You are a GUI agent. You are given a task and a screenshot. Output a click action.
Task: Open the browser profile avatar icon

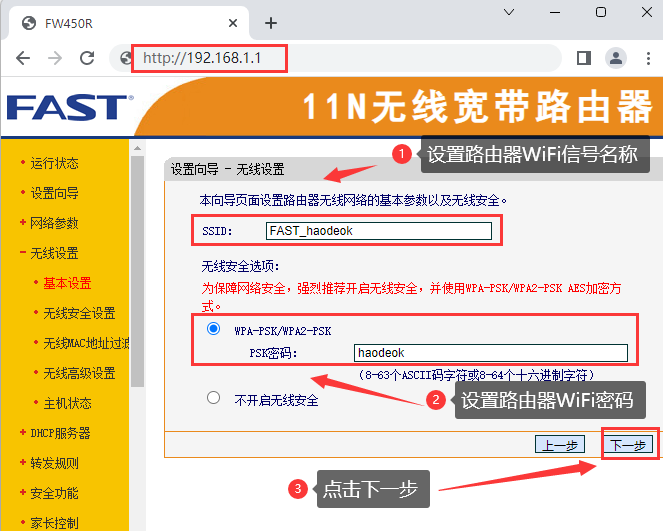click(616, 58)
